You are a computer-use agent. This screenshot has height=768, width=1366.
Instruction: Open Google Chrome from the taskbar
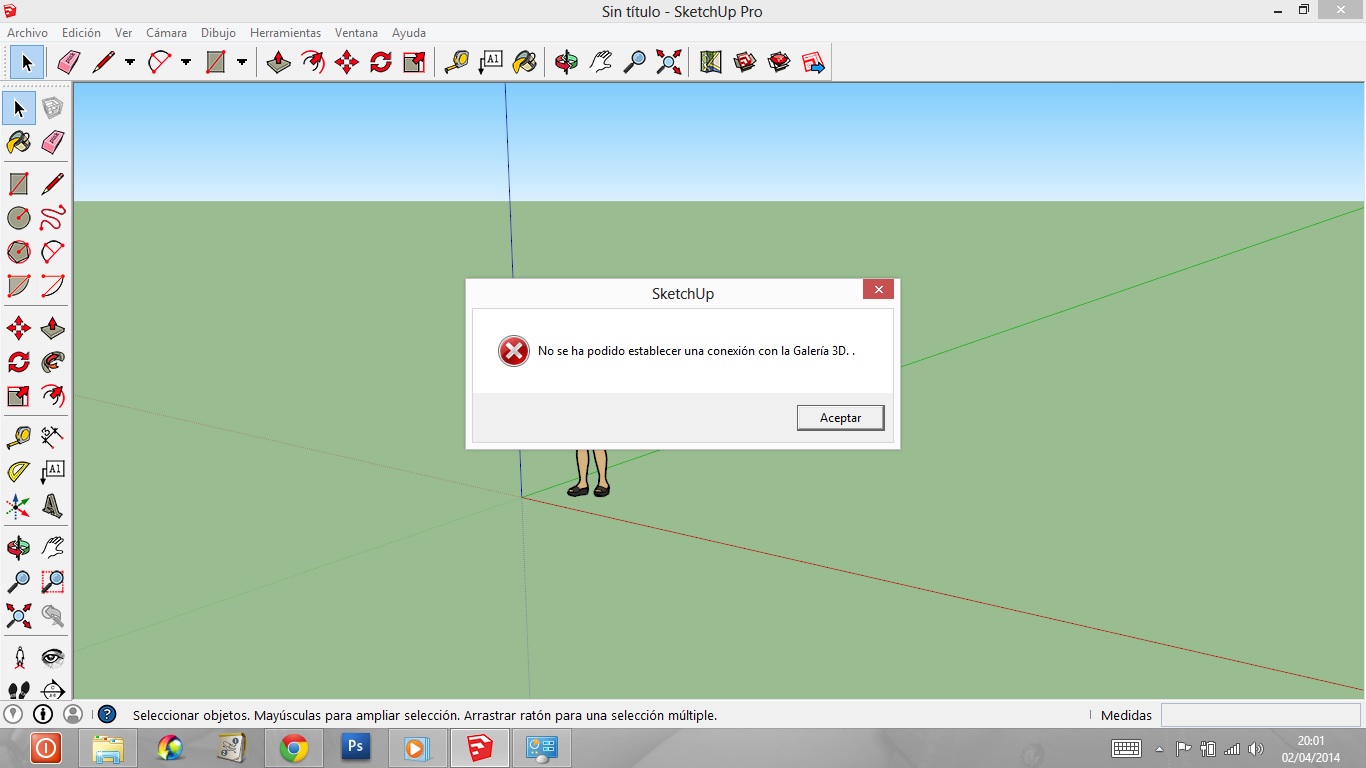click(x=294, y=748)
